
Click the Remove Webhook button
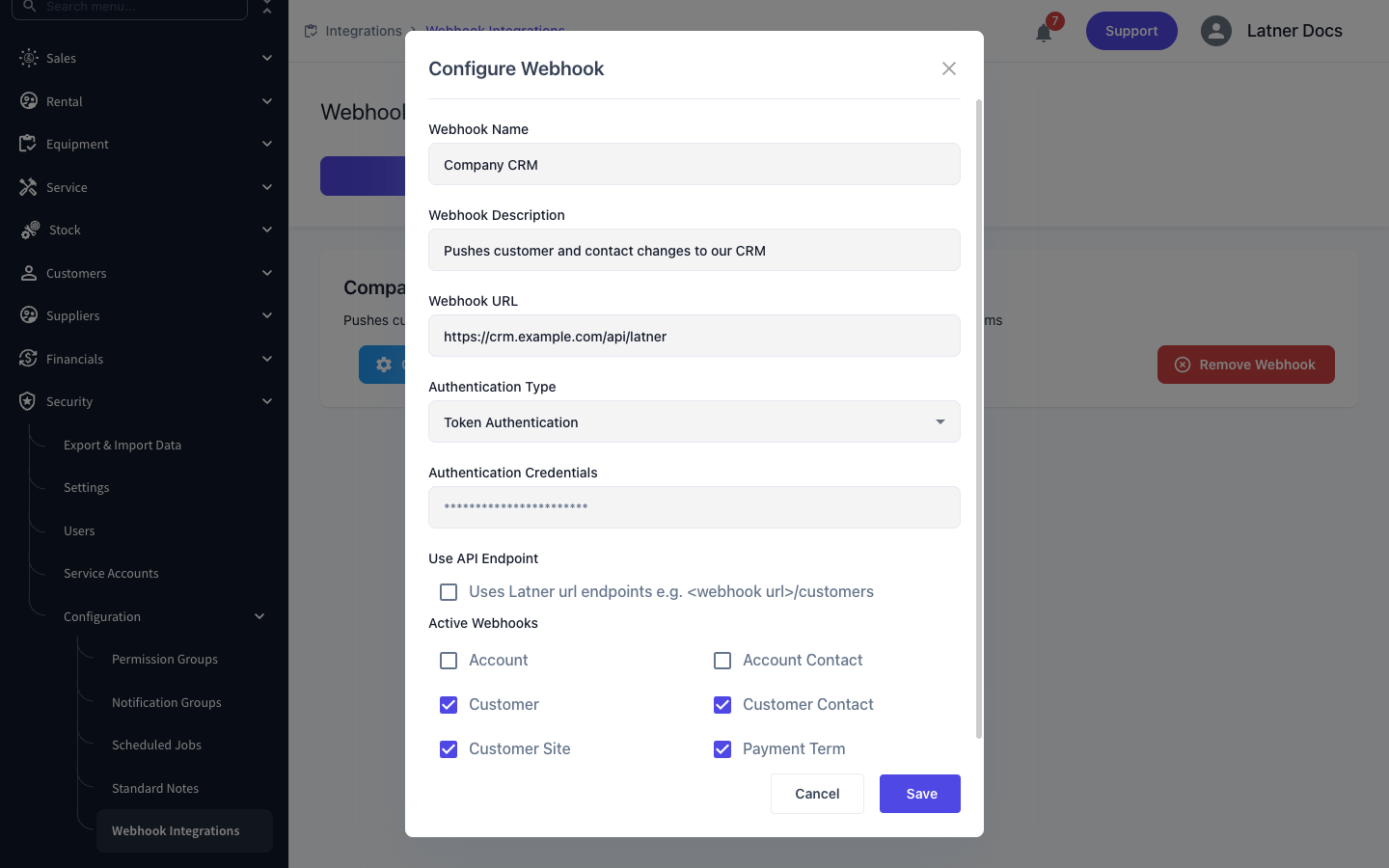(1246, 365)
